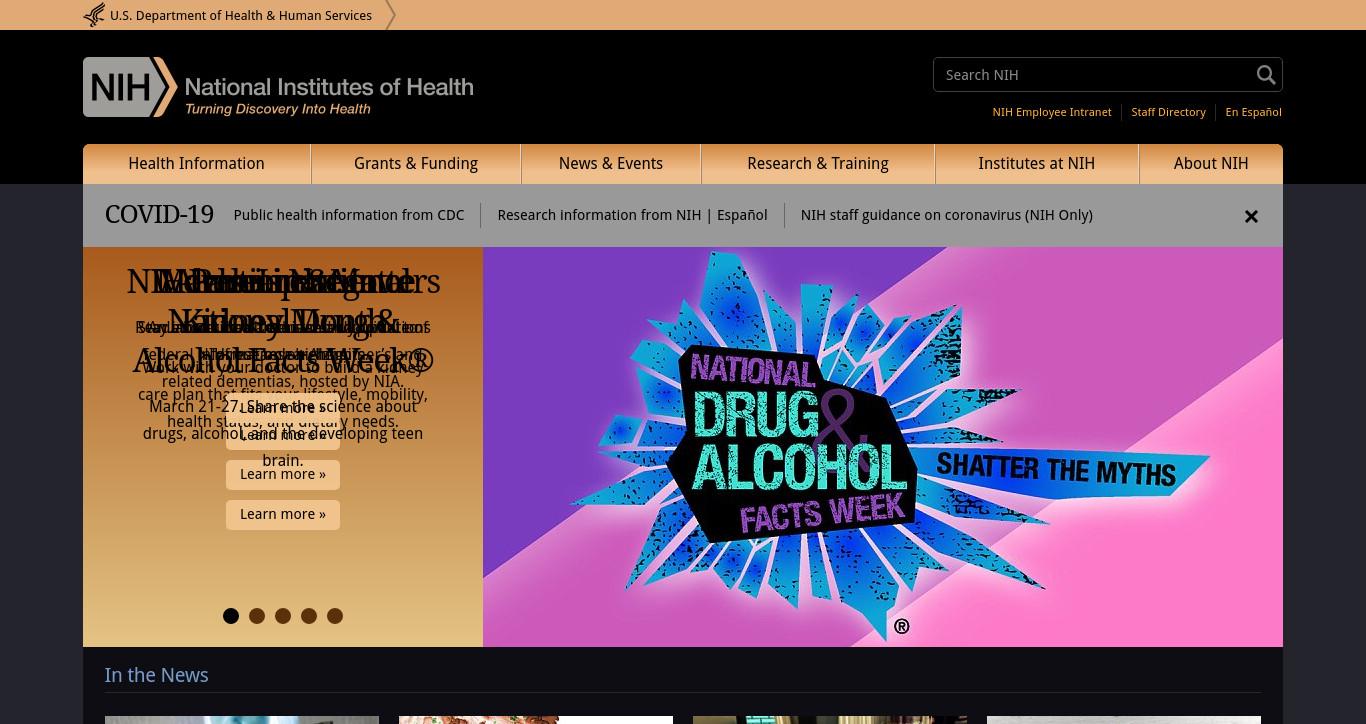Screen dimensions: 1366x724
Task: Select the second carousel slide dot
Action: pyautogui.click(x=257, y=616)
